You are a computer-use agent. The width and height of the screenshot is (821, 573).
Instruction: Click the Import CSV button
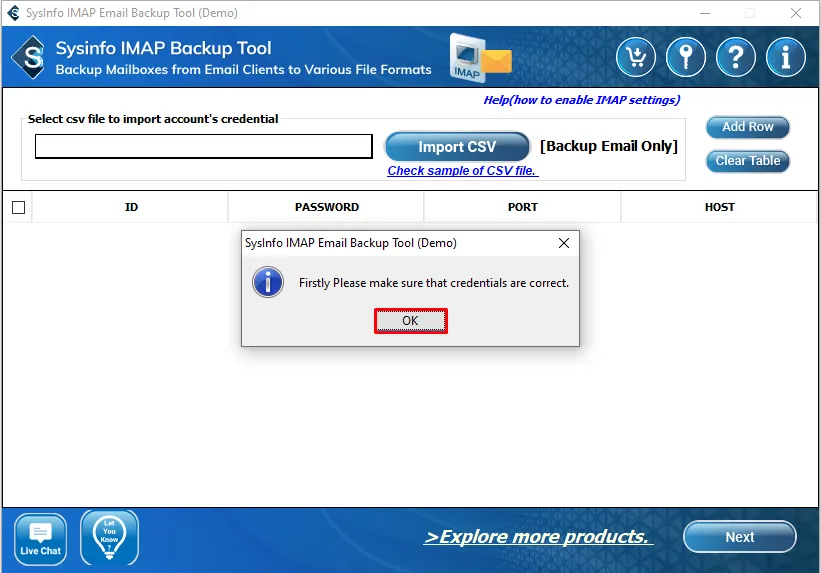click(x=457, y=147)
